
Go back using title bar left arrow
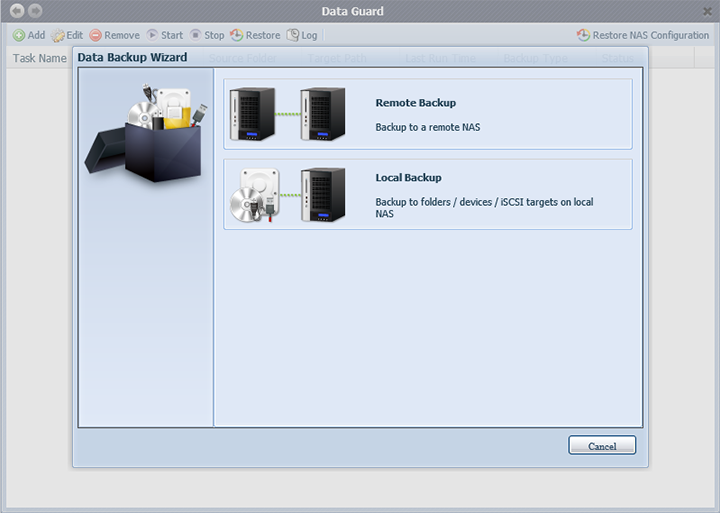pyautogui.click(x=16, y=11)
